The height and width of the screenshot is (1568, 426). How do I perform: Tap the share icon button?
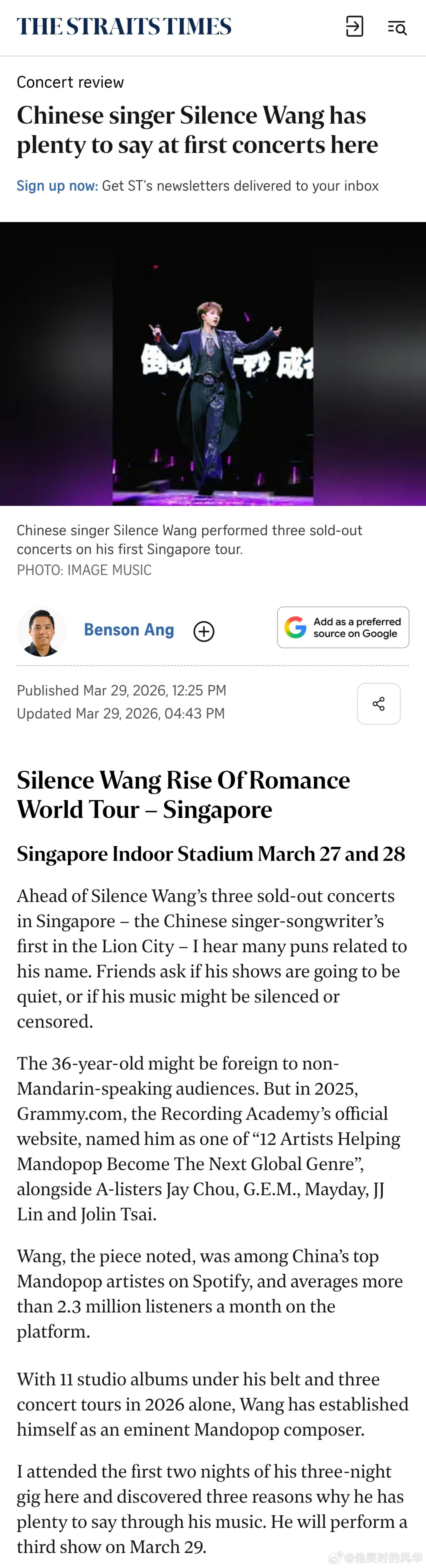pos(378,704)
